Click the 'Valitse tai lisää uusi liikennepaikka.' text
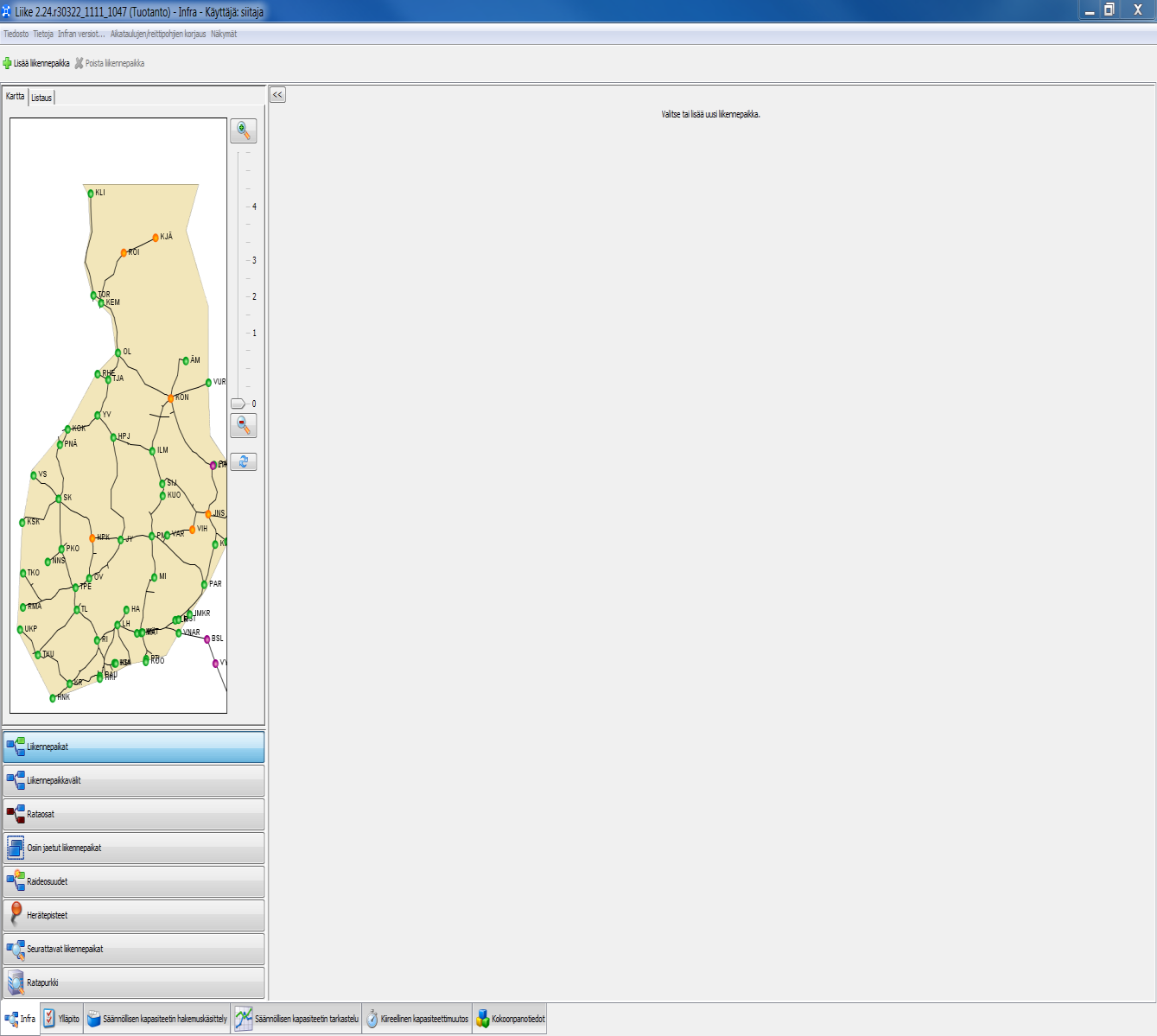The width and height of the screenshot is (1157, 1036). tap(710, 114)
